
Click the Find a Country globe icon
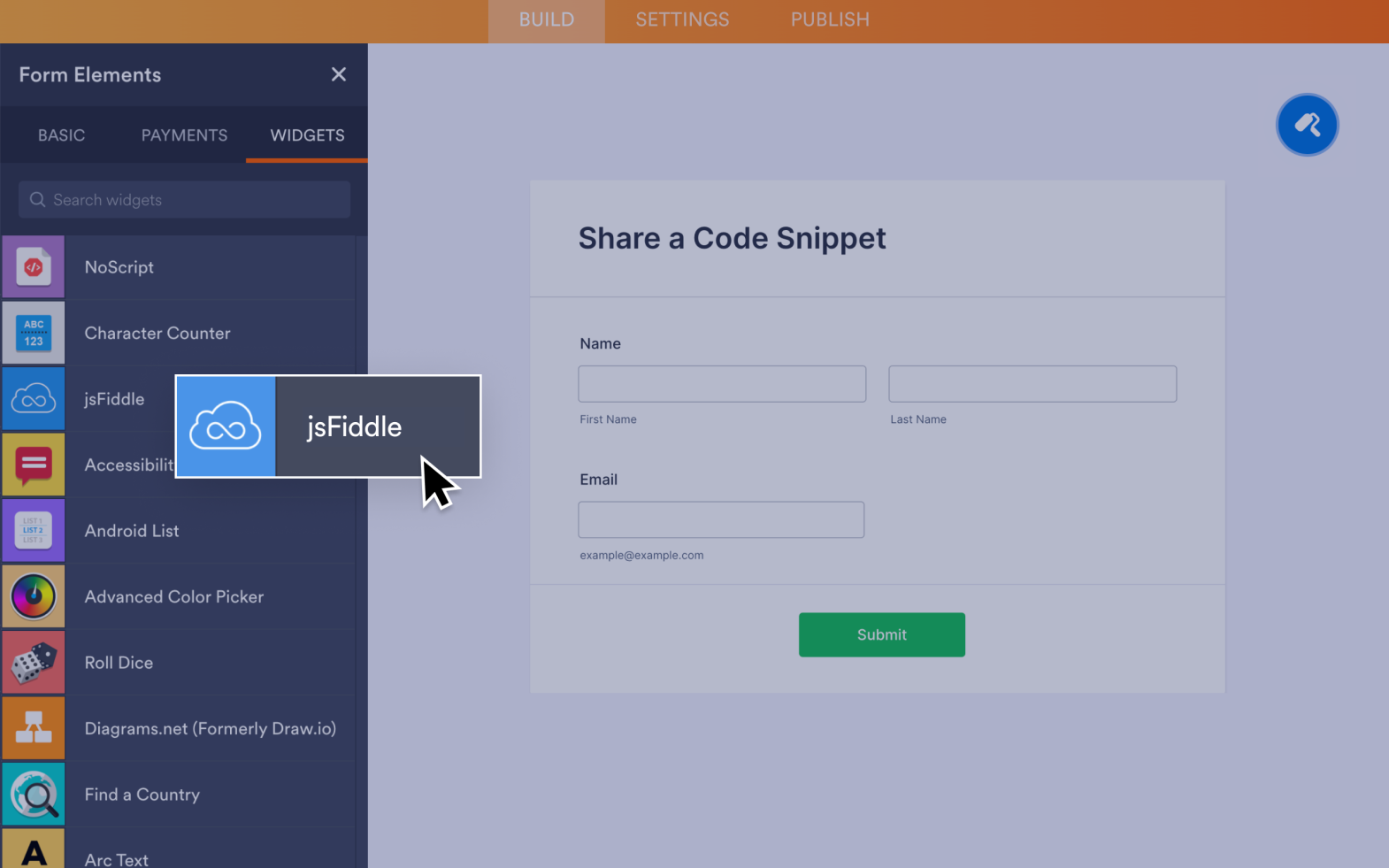pos(34,795)
